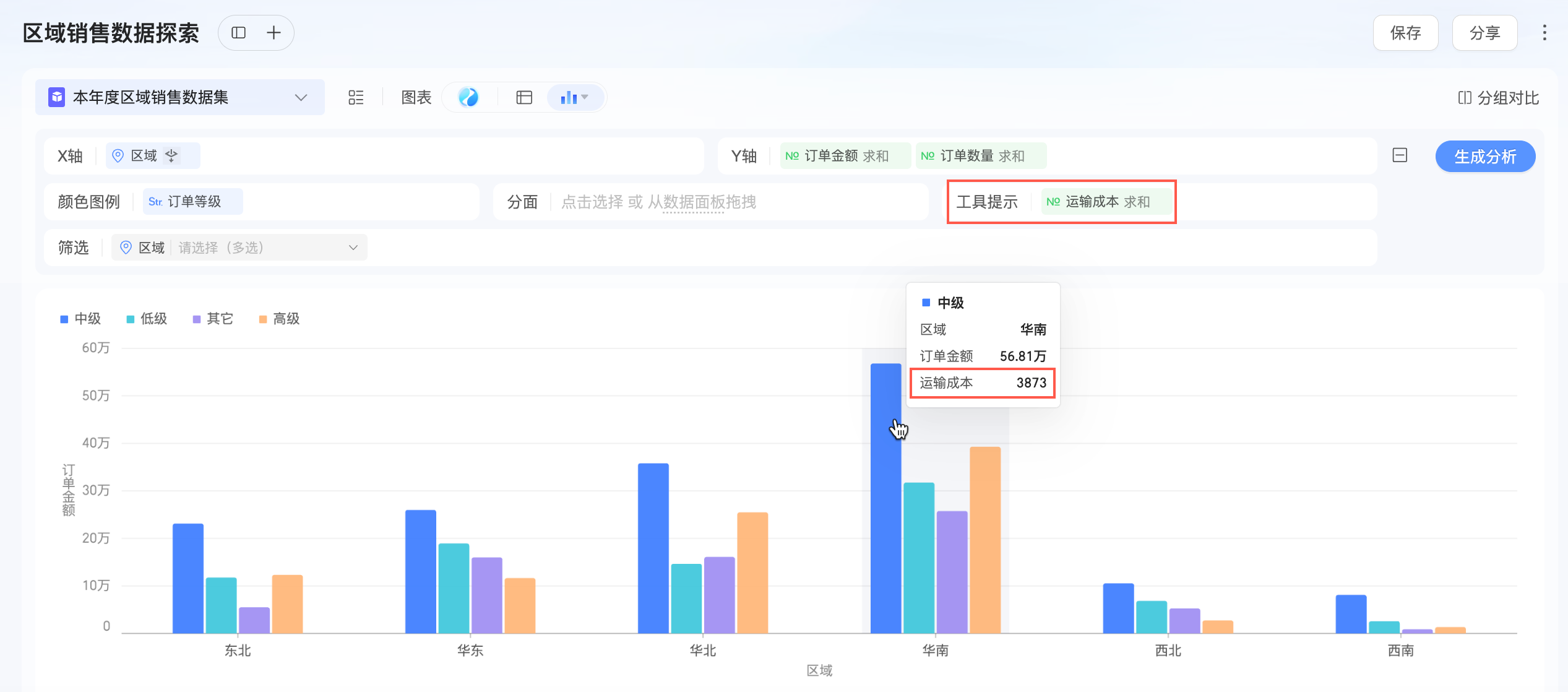Collapse the config panel with the minus icon
The image size is (1568, 692).
coord(1400,155)
